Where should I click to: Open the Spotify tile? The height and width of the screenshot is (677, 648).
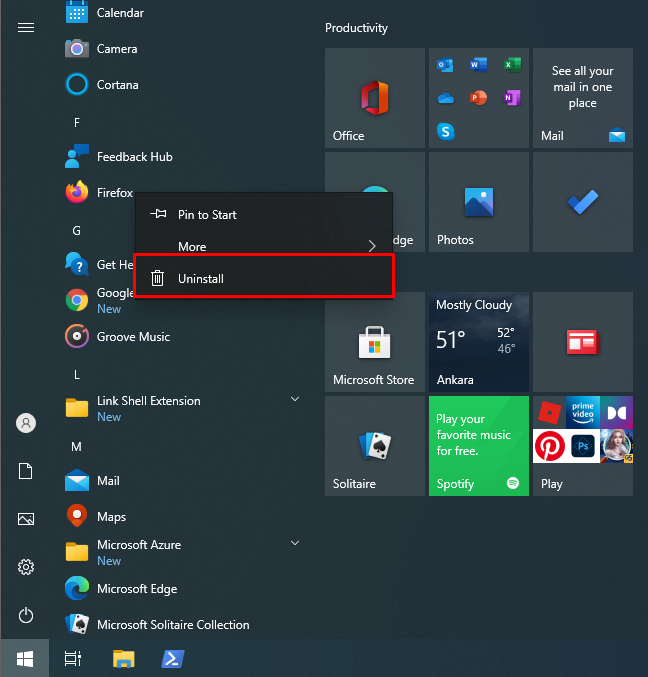tap(479, 446)
